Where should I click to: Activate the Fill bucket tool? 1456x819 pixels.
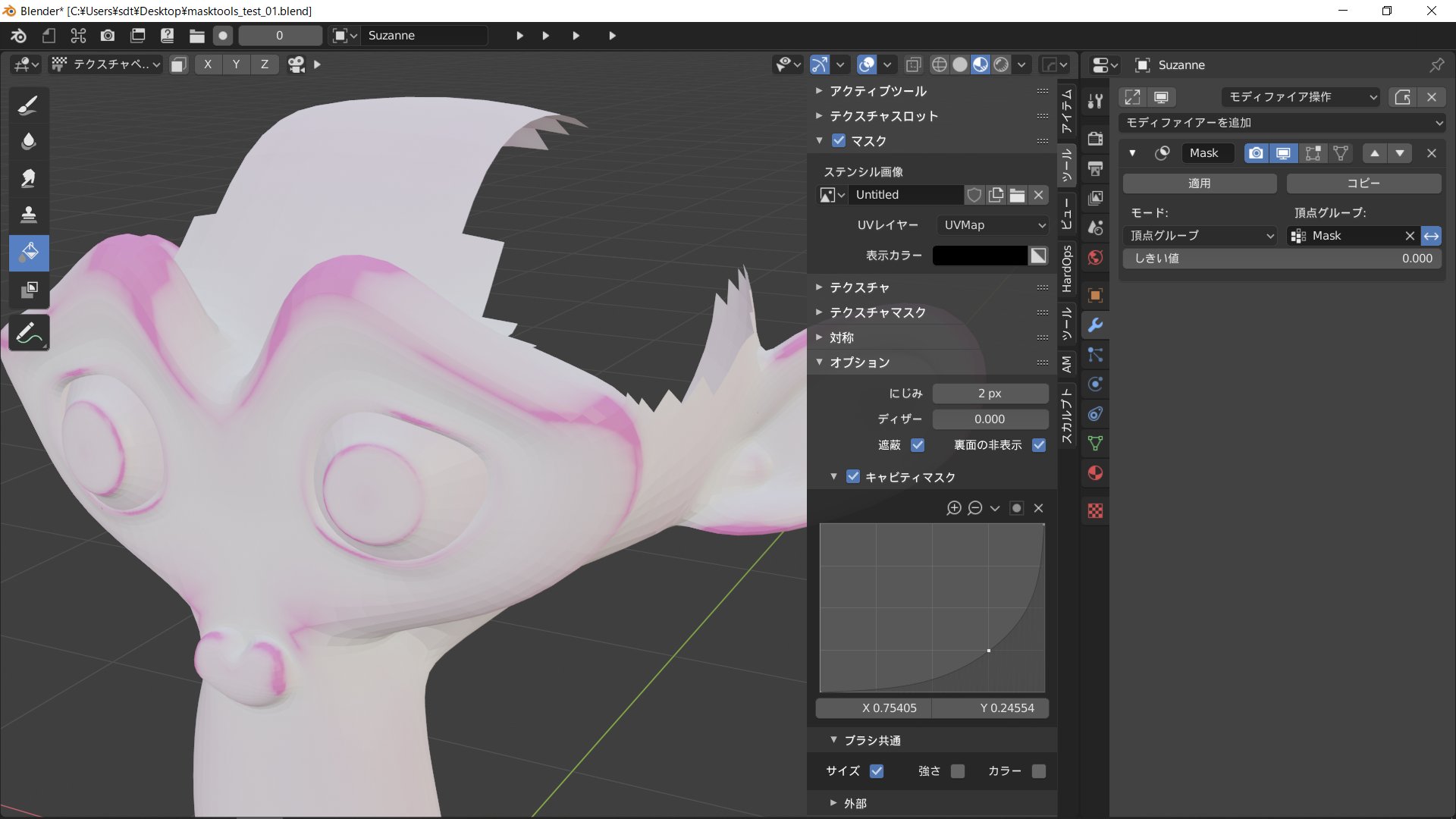pos(29,252)
